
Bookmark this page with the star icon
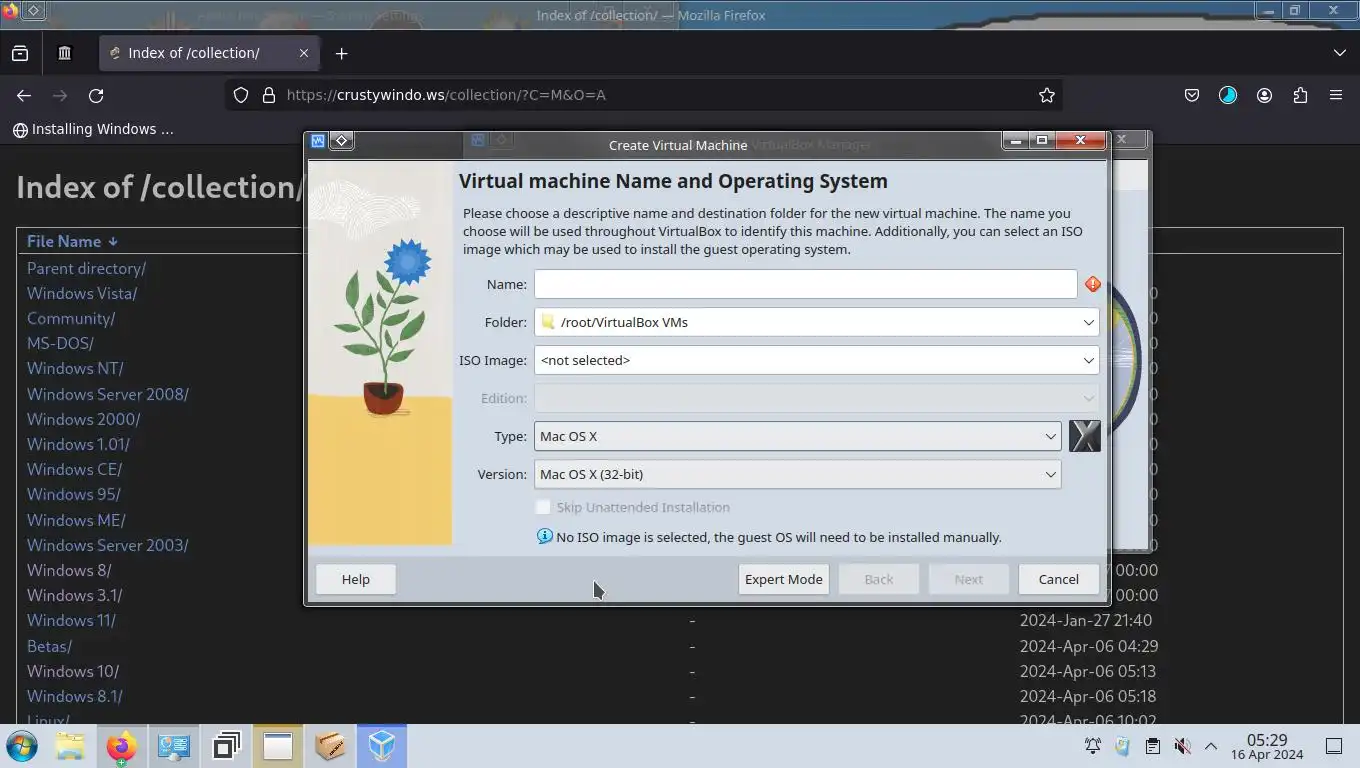click(x=1047, y=95)
